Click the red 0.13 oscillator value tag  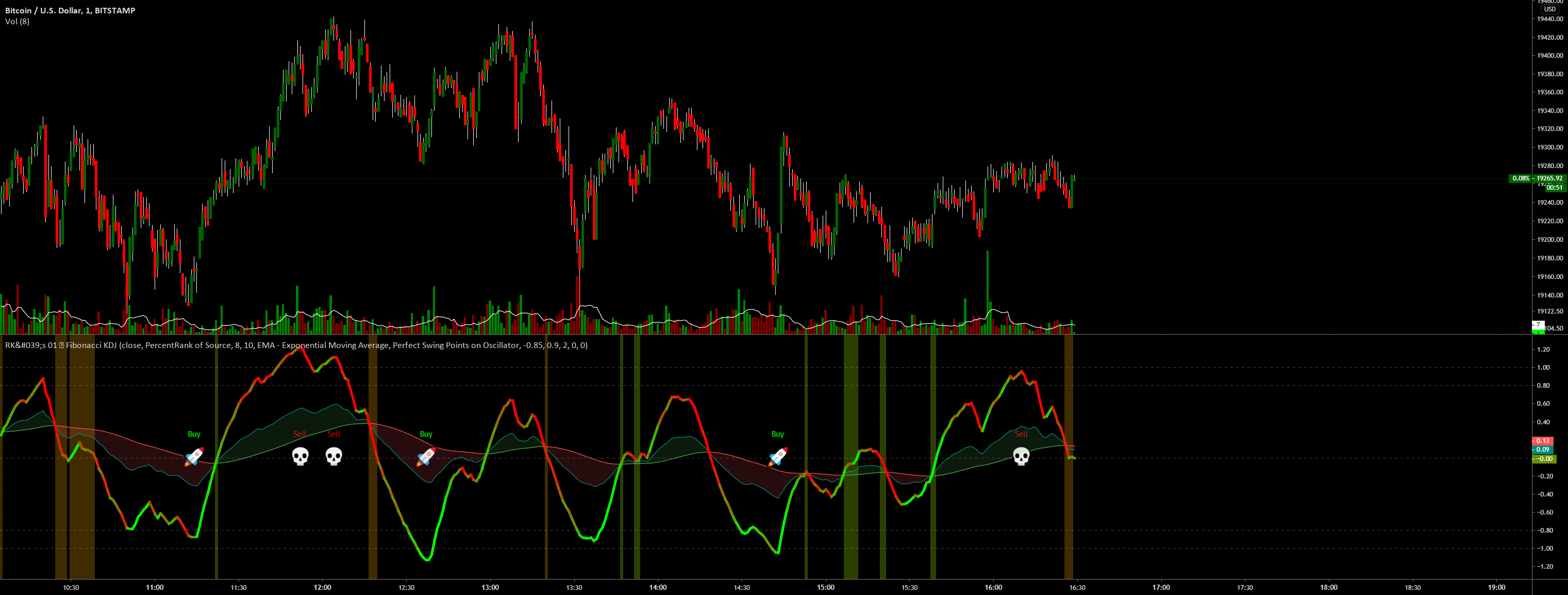tap(1542, 440)
